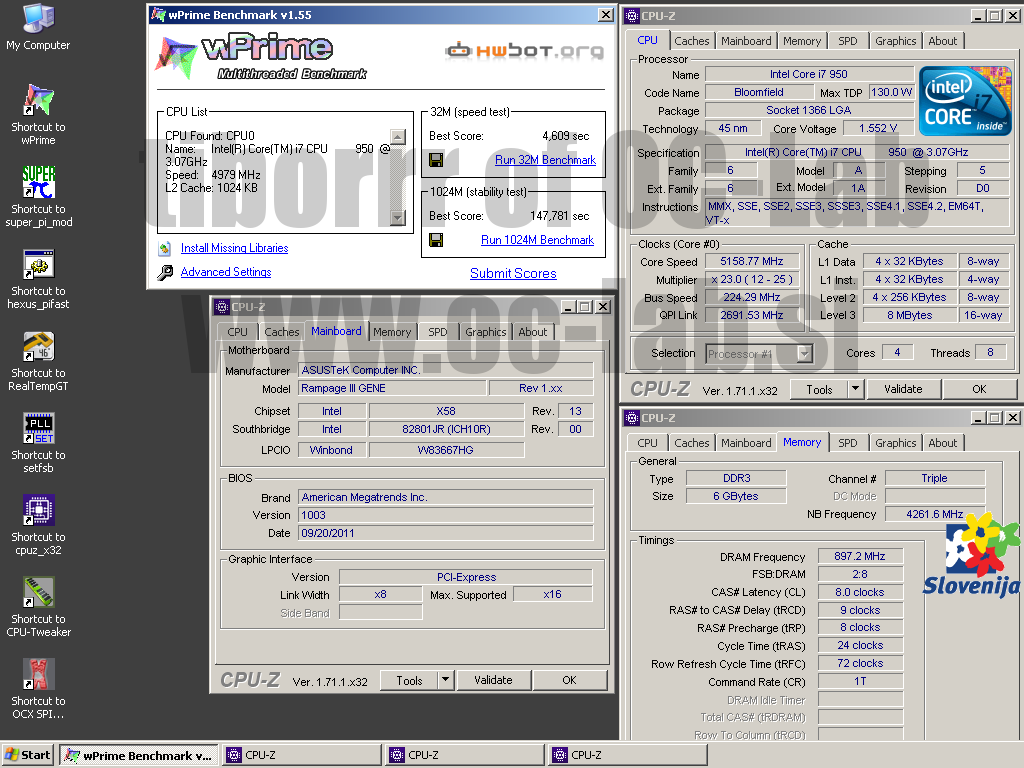Click OK in Mainboard CPU-Z window
This screenshot has height=768, width=1024.
pos(569,680)
